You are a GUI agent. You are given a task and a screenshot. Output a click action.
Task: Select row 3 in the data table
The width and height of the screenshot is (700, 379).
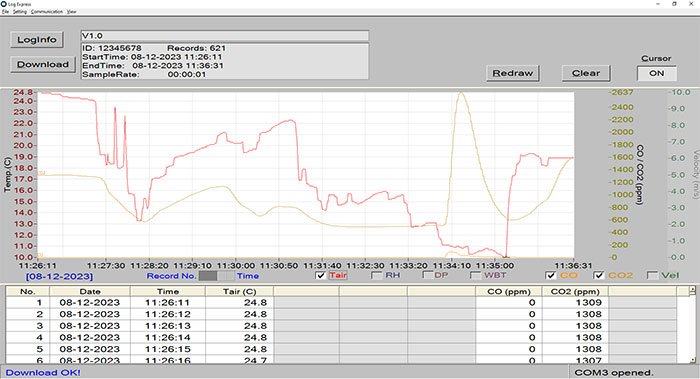(342, 326)
